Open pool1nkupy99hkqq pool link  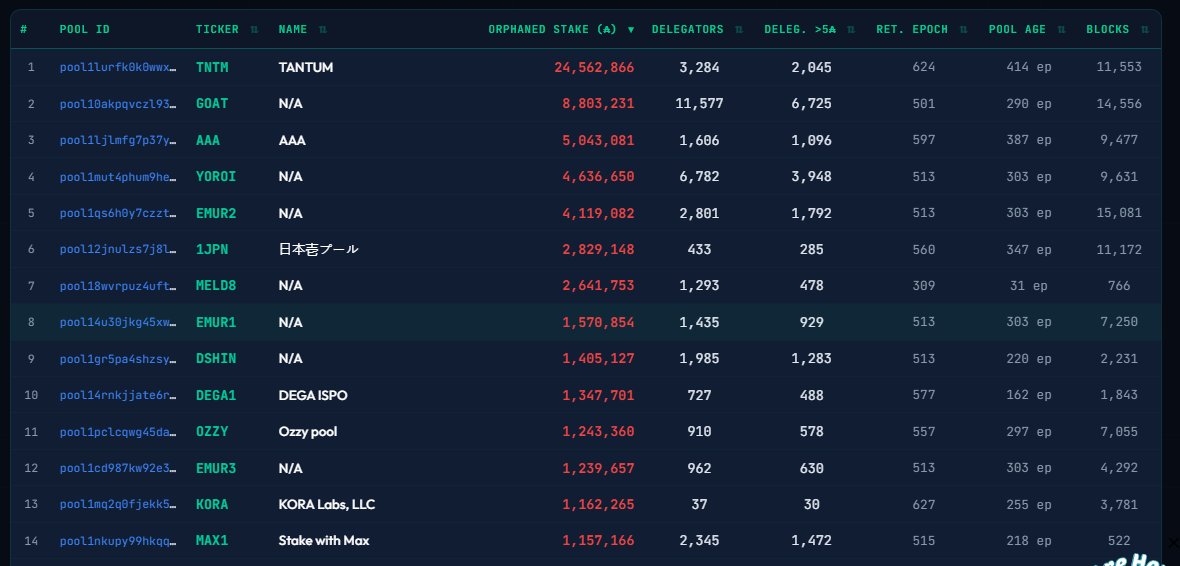click(x=118, y=541)
